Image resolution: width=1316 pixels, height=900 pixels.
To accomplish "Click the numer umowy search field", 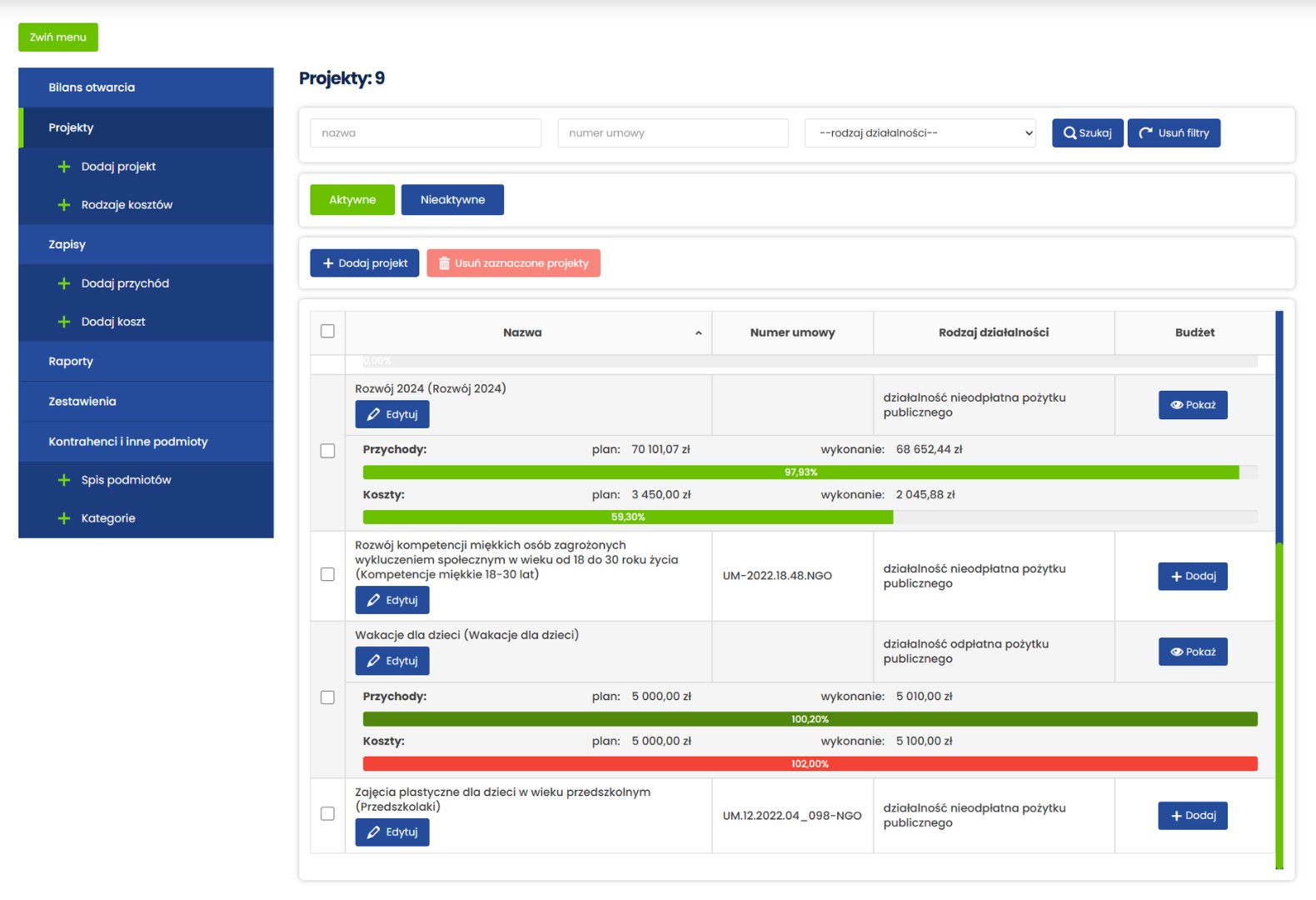I will point(672,133).
